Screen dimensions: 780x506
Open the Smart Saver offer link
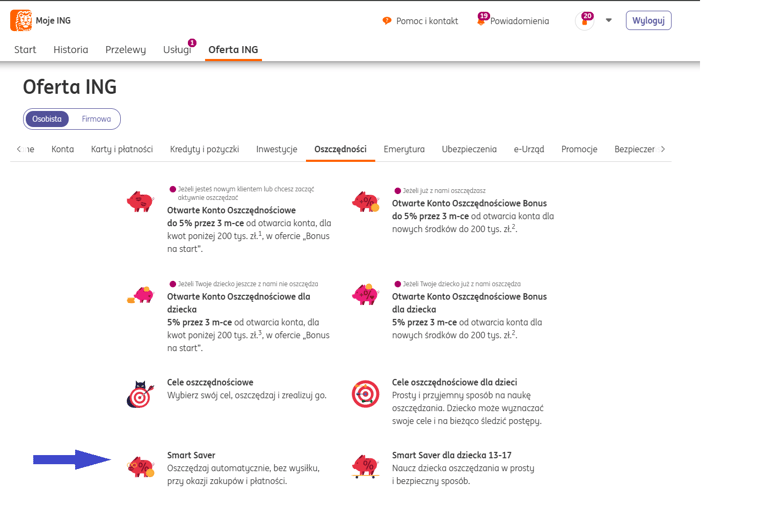(x=191, y=455)
